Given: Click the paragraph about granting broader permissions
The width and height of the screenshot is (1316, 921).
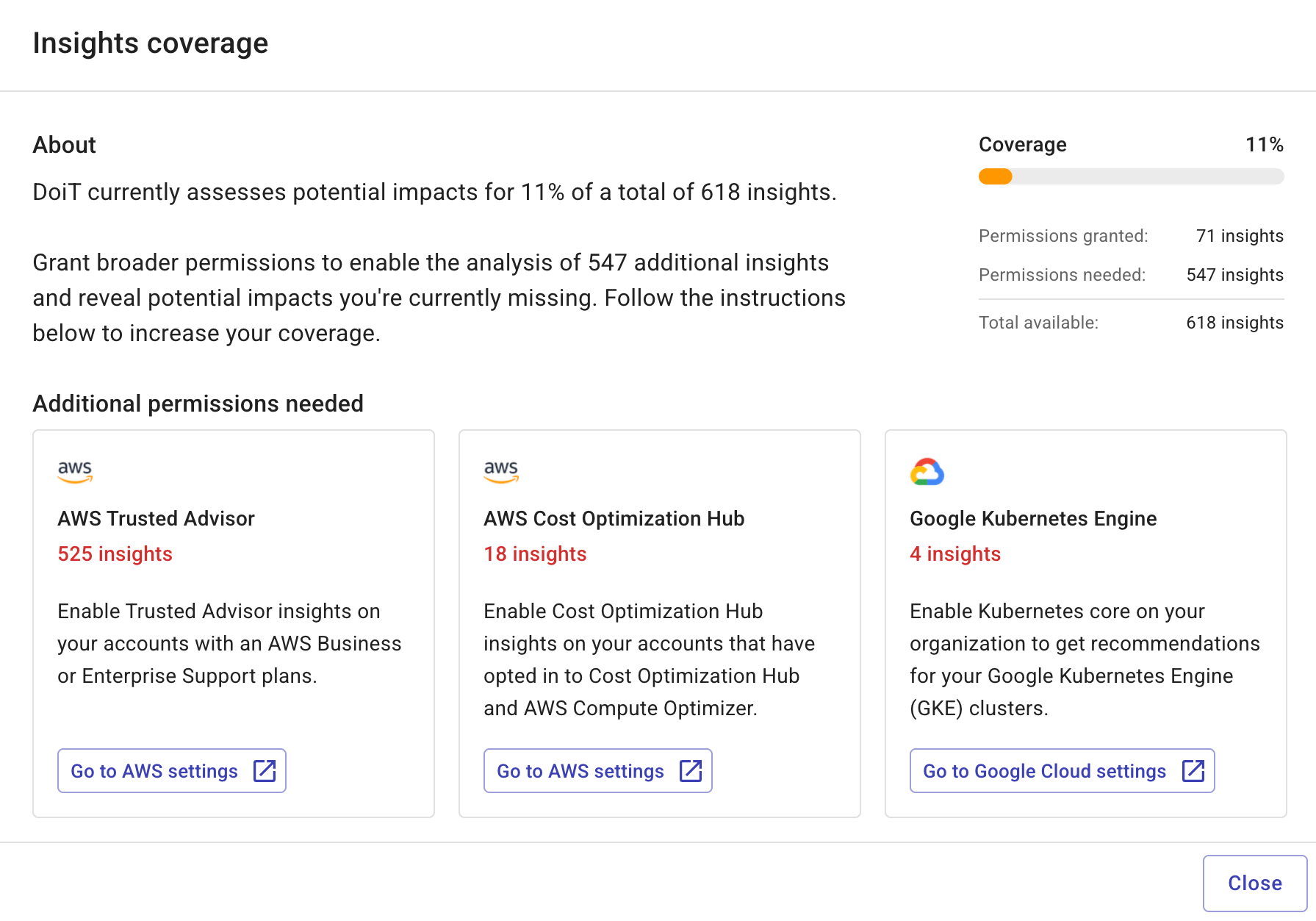Looking at the screenshot, I should [439, 298].
